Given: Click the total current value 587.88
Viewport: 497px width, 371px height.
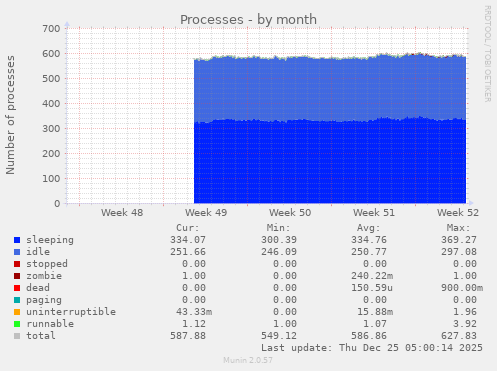Looking at the screenshot, I should [188, 336].
